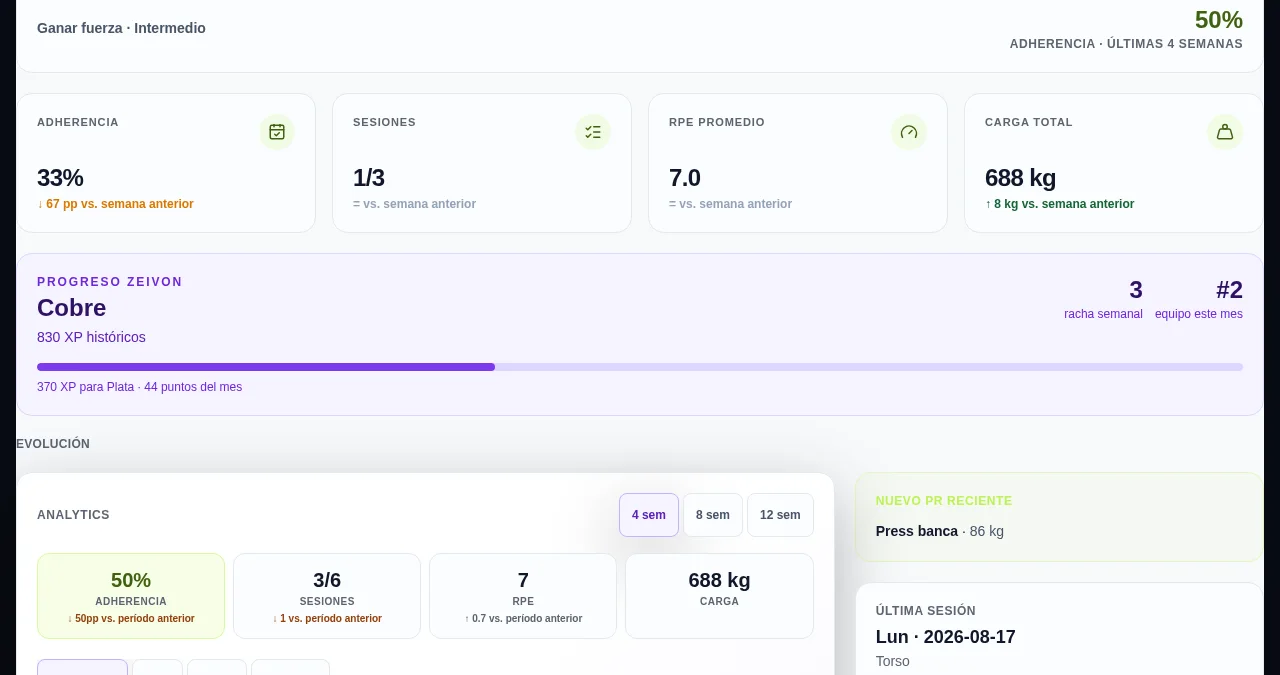Open the 3/6 Sesiones analytics tile
The image size is (1280, 675).
pos(327,596)
